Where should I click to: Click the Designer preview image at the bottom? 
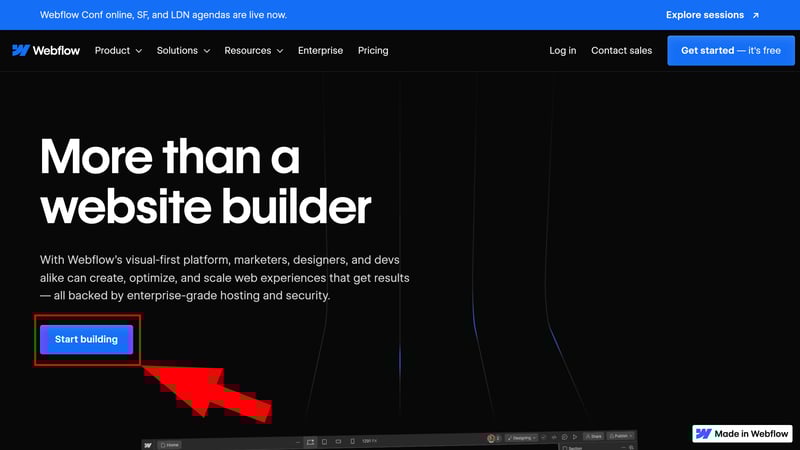[389, 440]
